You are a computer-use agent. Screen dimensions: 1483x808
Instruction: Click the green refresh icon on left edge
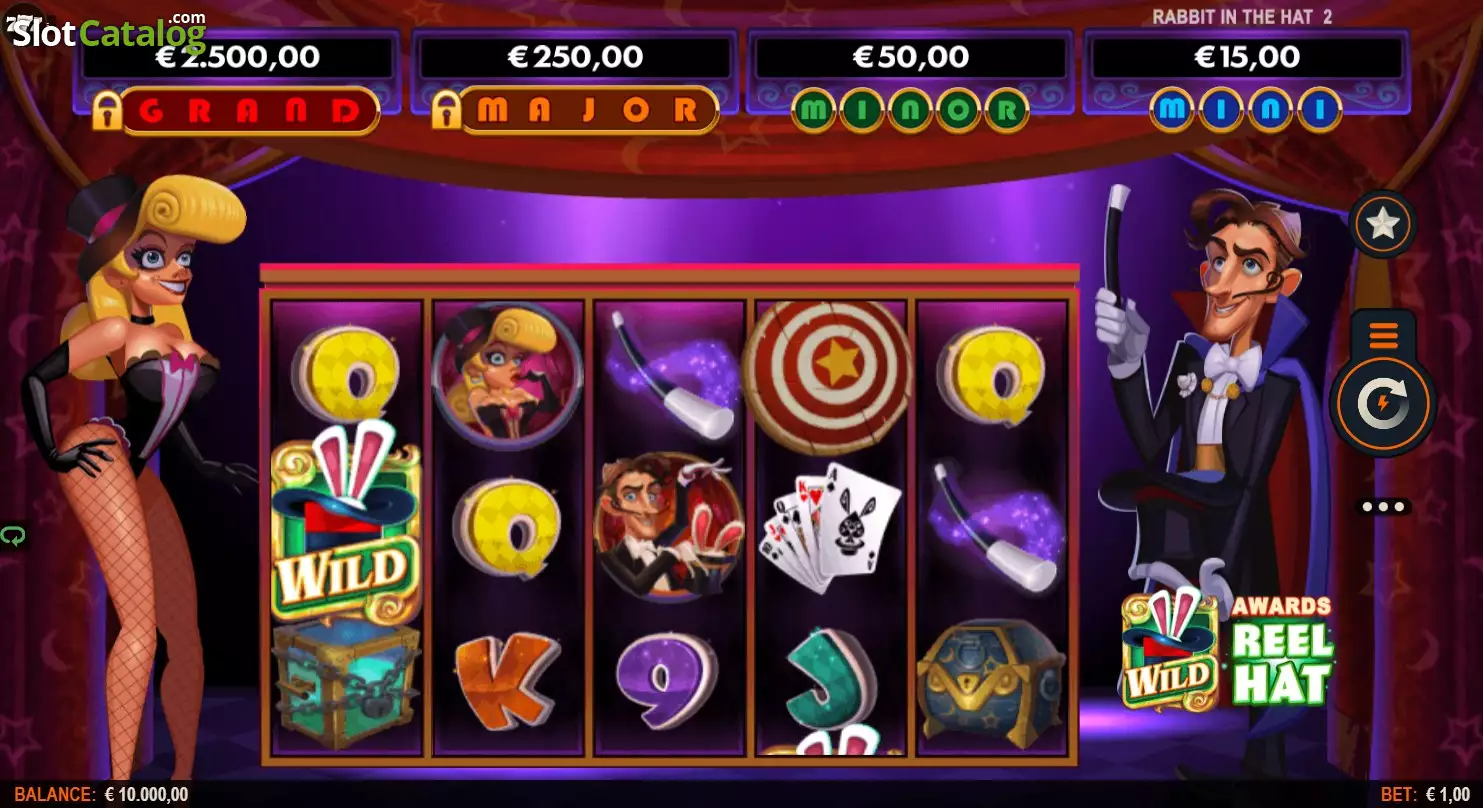point(12,535)
